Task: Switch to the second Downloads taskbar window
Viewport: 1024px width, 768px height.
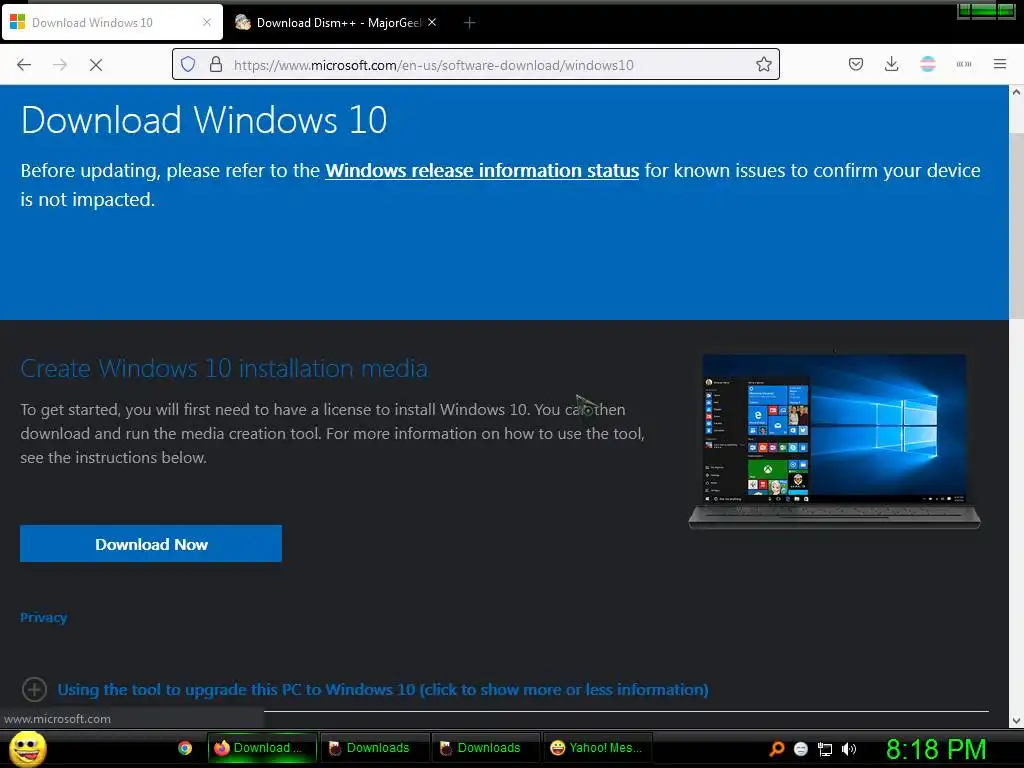Action: click(486, 748)
